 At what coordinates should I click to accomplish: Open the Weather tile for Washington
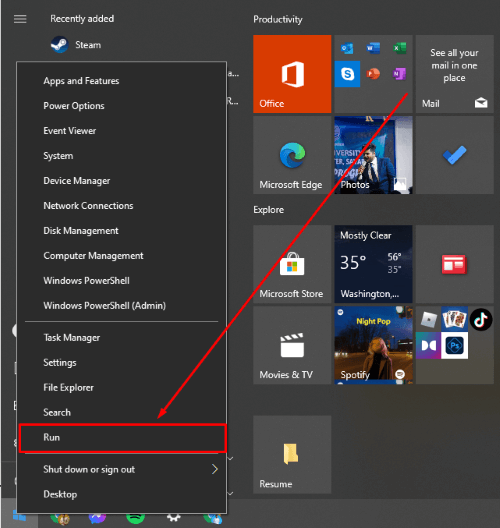coord(373,264)
